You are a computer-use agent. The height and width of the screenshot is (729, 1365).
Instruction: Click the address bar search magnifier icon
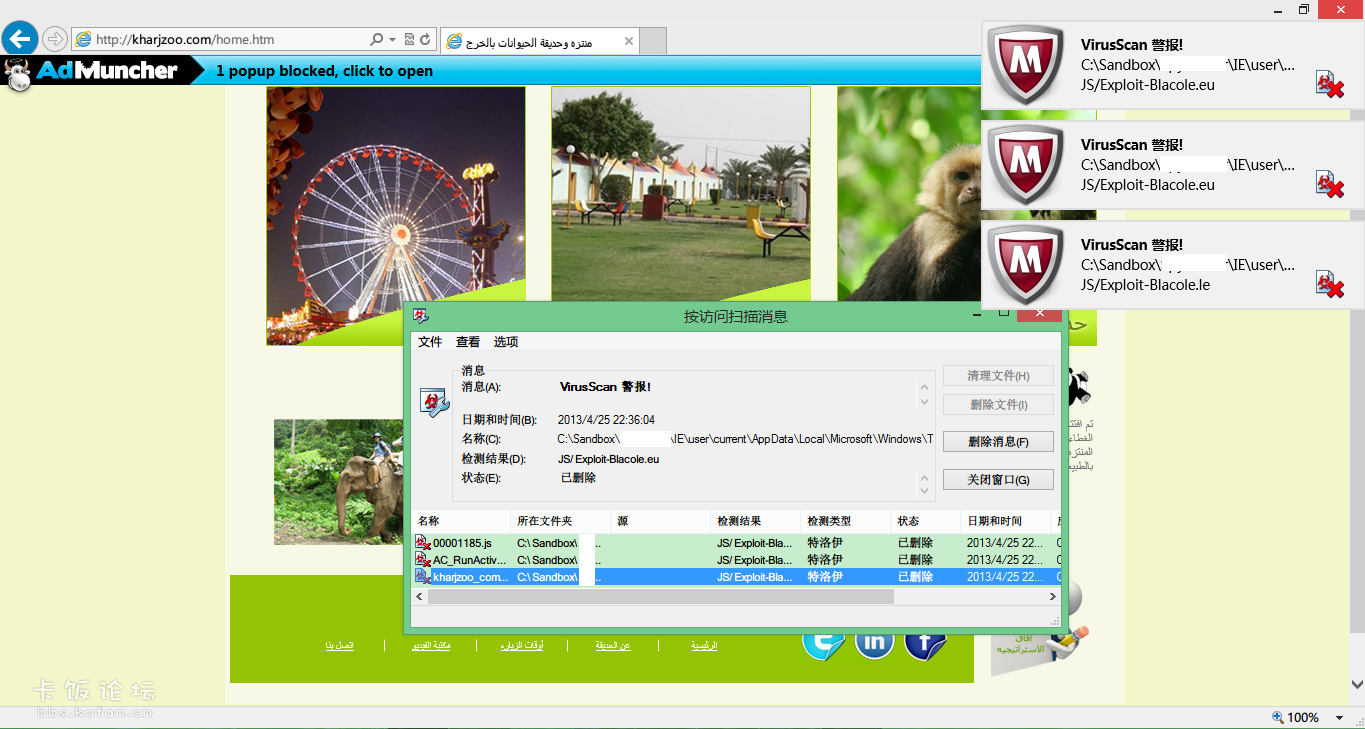(x=376, y=40)
